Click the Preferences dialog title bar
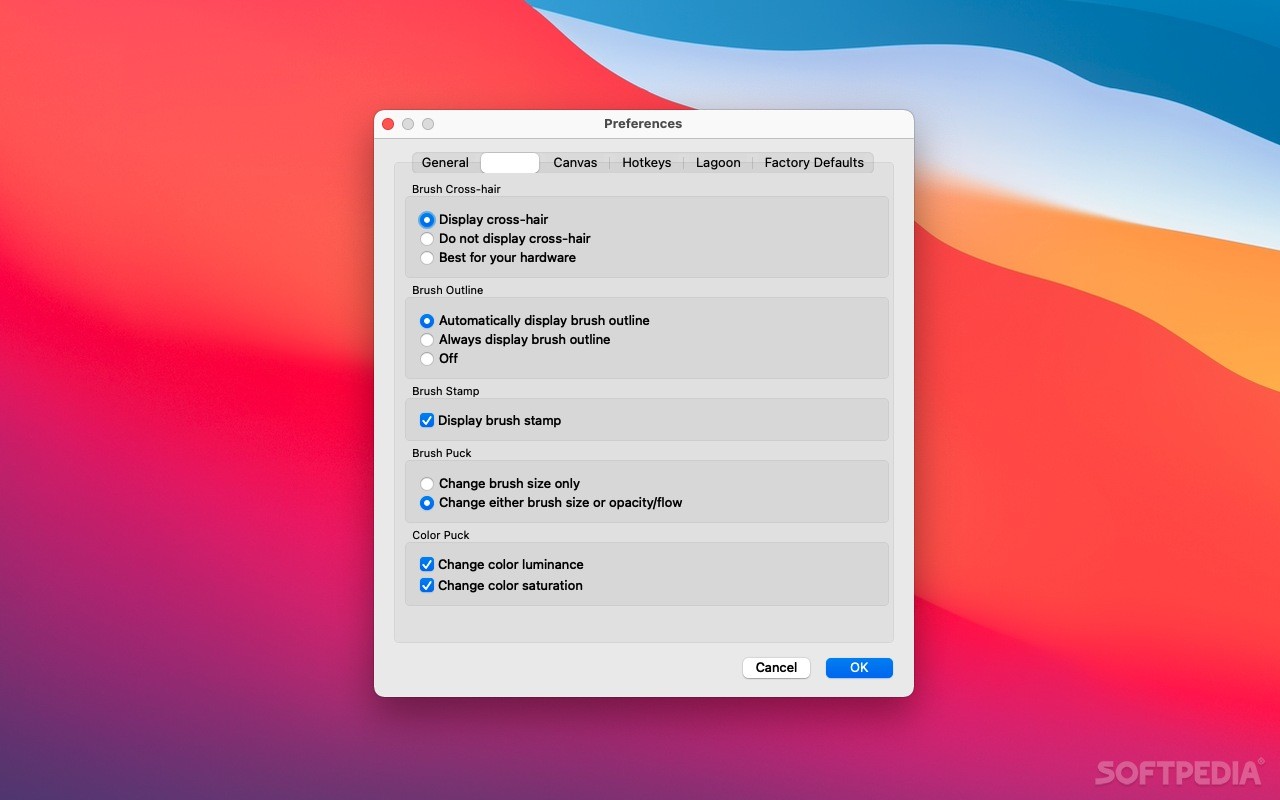 point(642,123)
